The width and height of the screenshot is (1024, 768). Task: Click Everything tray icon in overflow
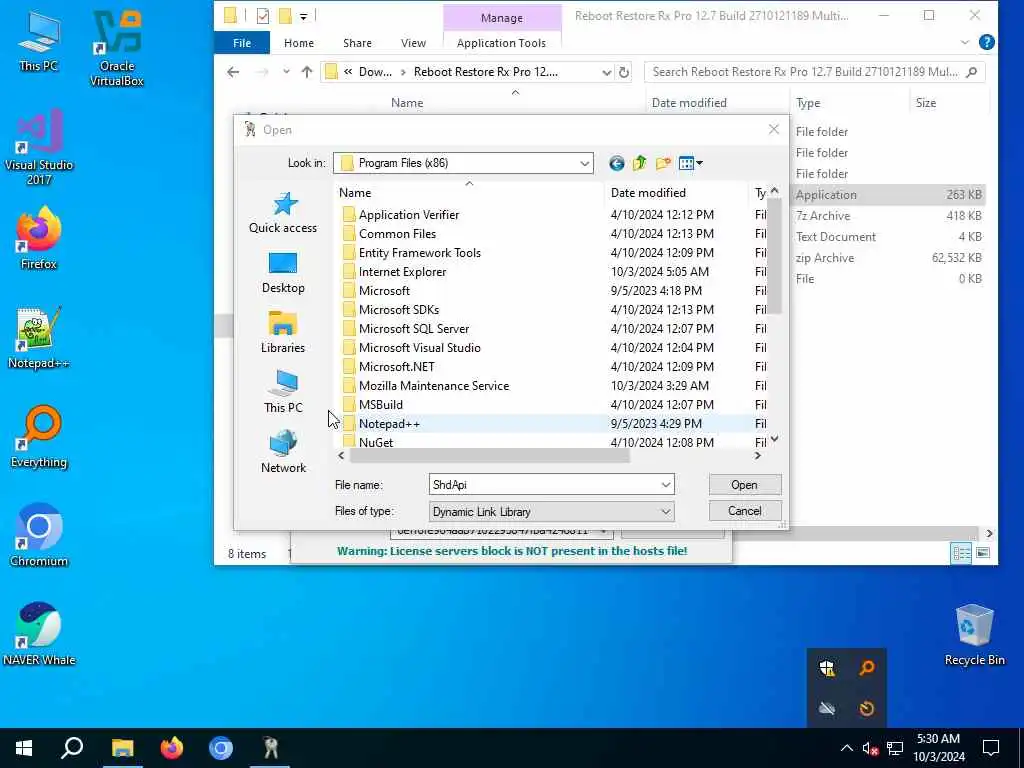point(867,667)
